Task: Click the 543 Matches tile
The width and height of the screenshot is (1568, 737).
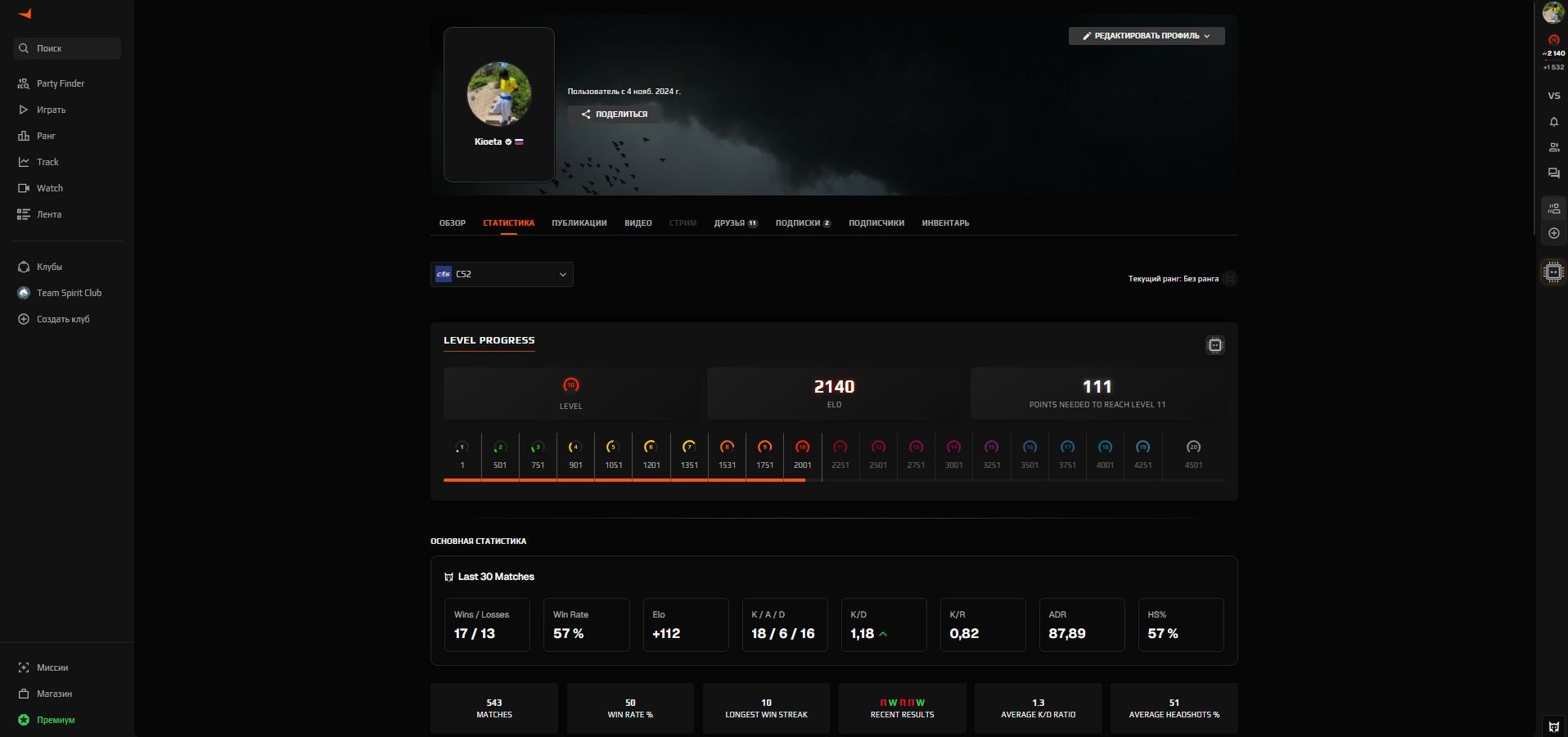Action: point(494,708)
